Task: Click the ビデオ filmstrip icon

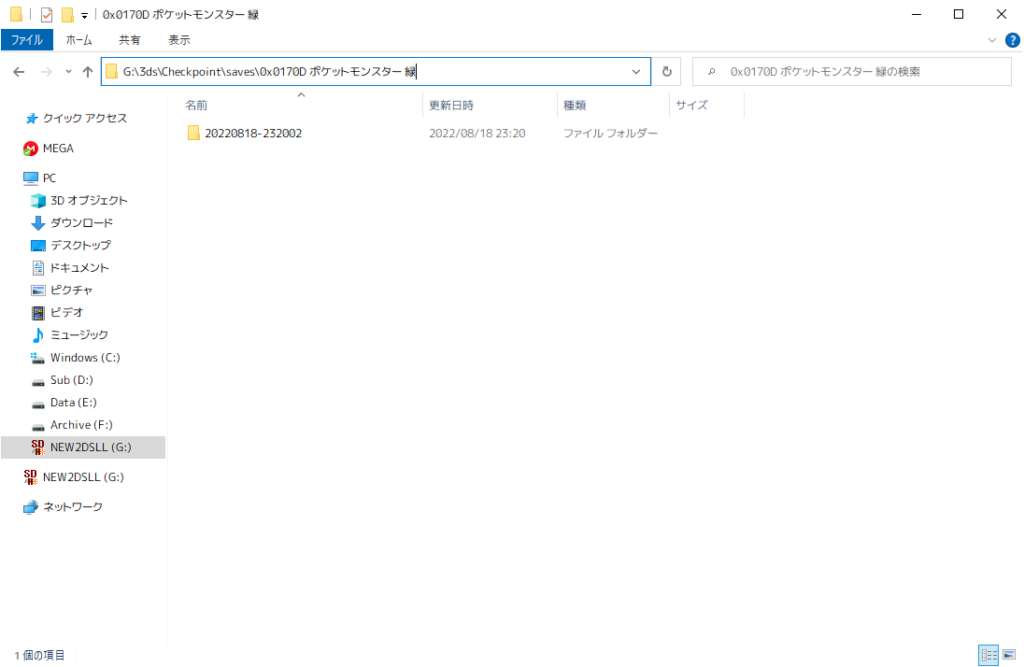Action: pyautogui.click(x=38, y=313)
